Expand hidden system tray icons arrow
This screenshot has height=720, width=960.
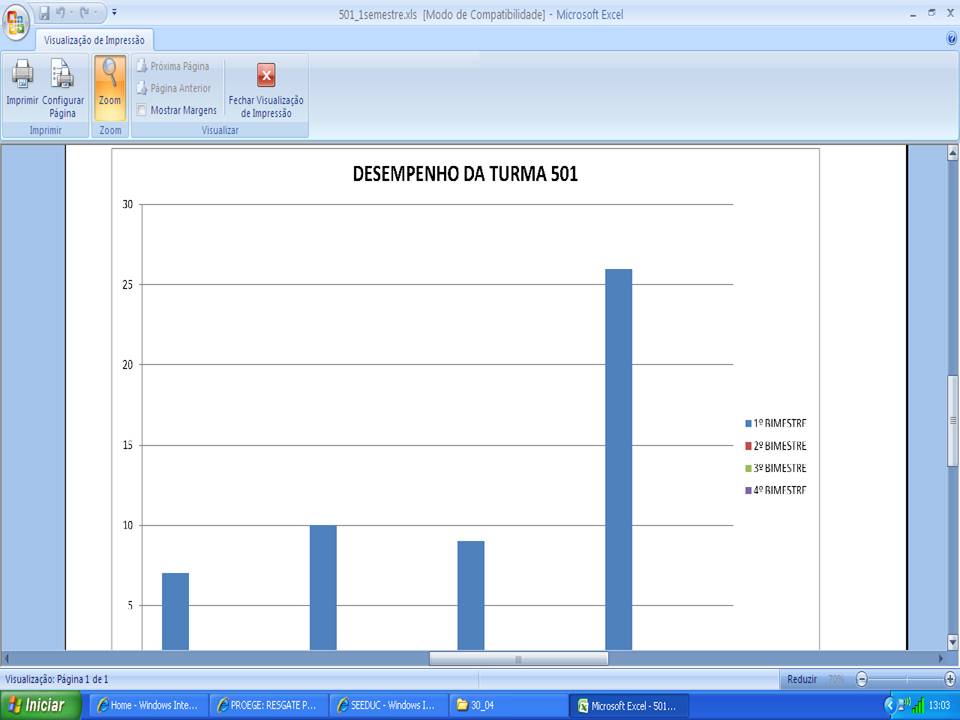pos(890,705)
